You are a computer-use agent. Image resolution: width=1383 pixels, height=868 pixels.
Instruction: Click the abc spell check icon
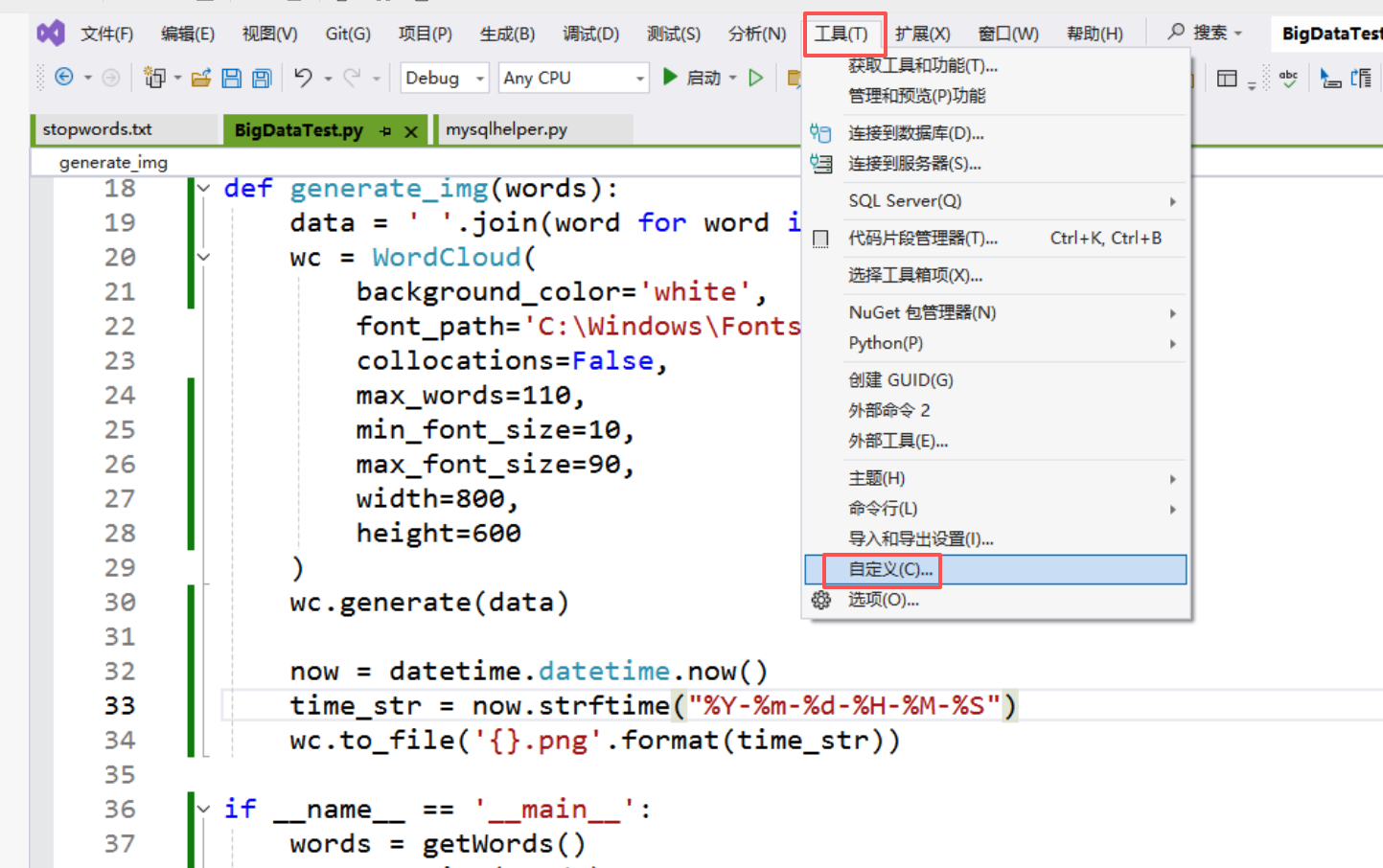click(x=1288, y=78)
